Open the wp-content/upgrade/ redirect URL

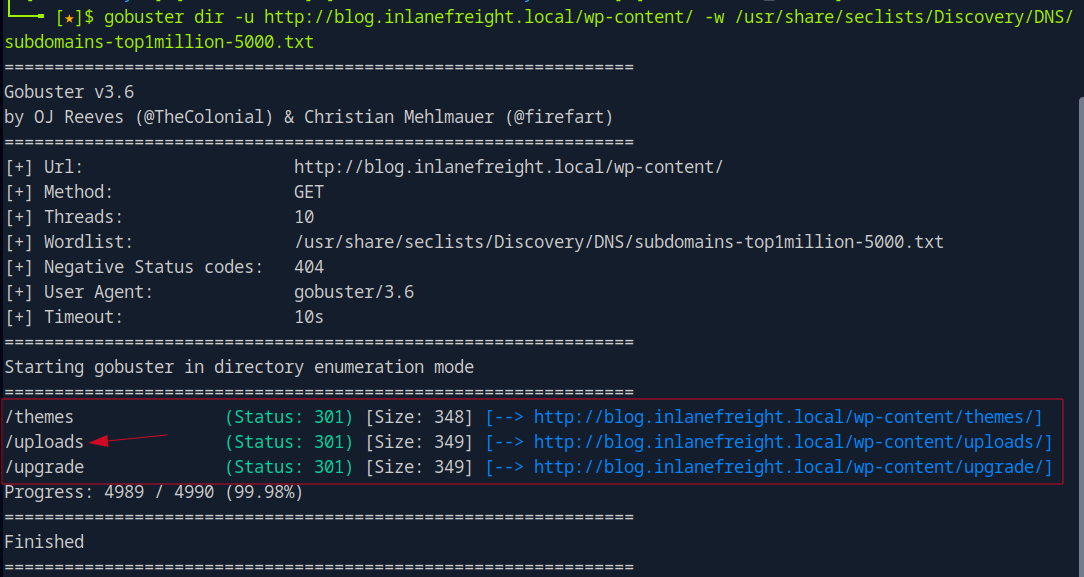tap(792, 467)
